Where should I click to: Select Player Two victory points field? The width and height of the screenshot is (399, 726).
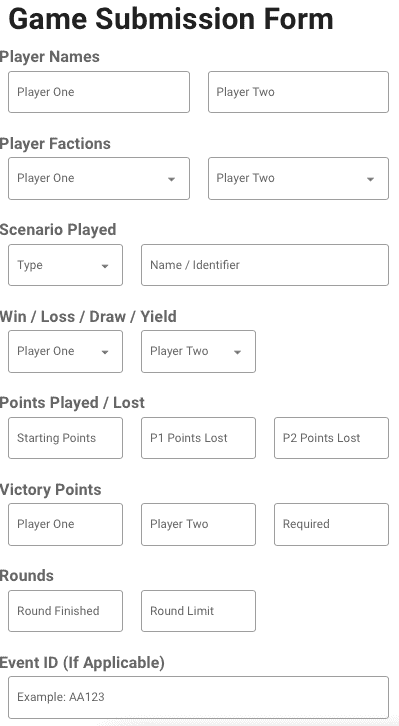pos(198,524)
